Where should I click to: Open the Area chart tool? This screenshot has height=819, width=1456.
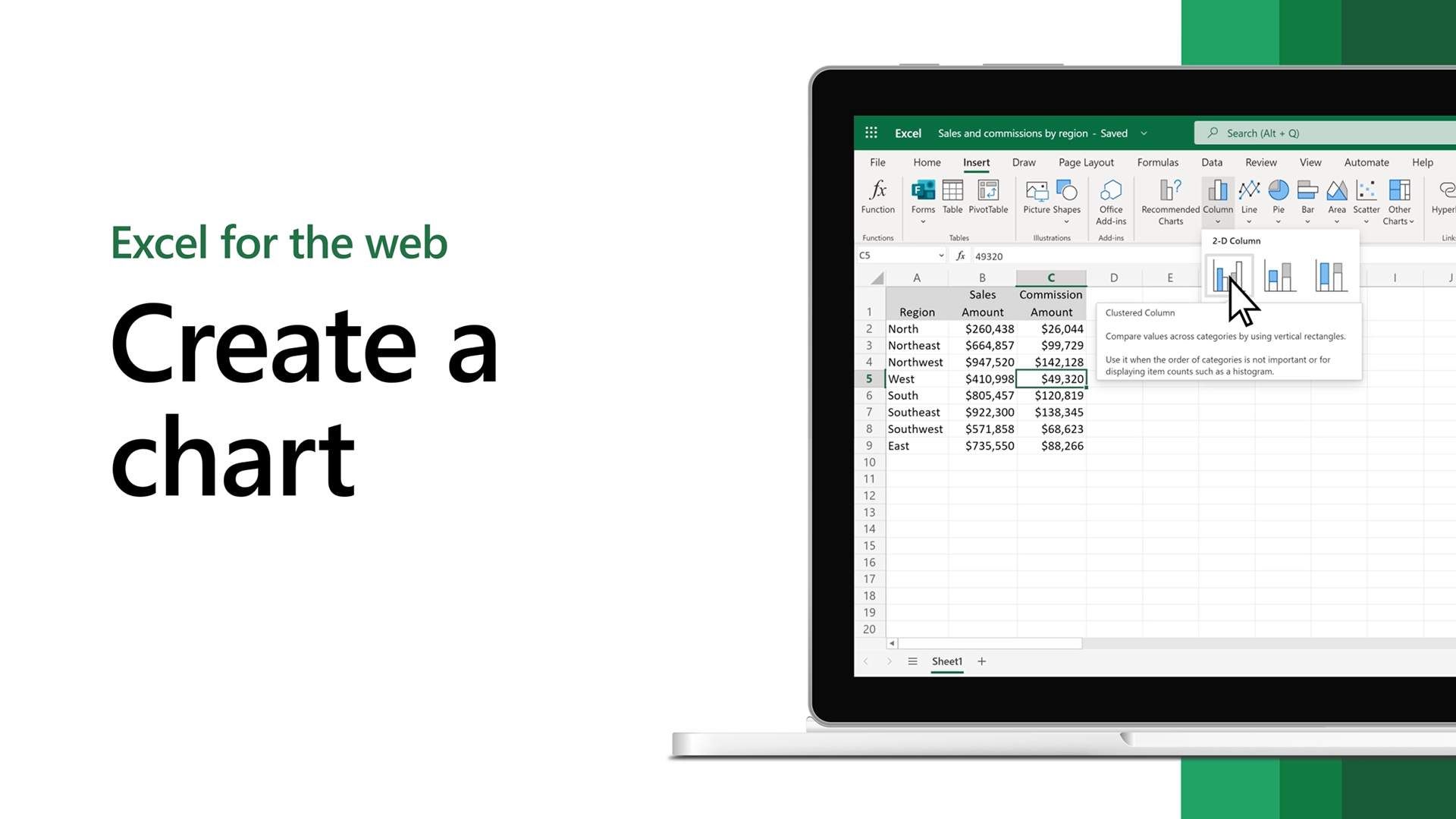click(x=1336, y=200)
